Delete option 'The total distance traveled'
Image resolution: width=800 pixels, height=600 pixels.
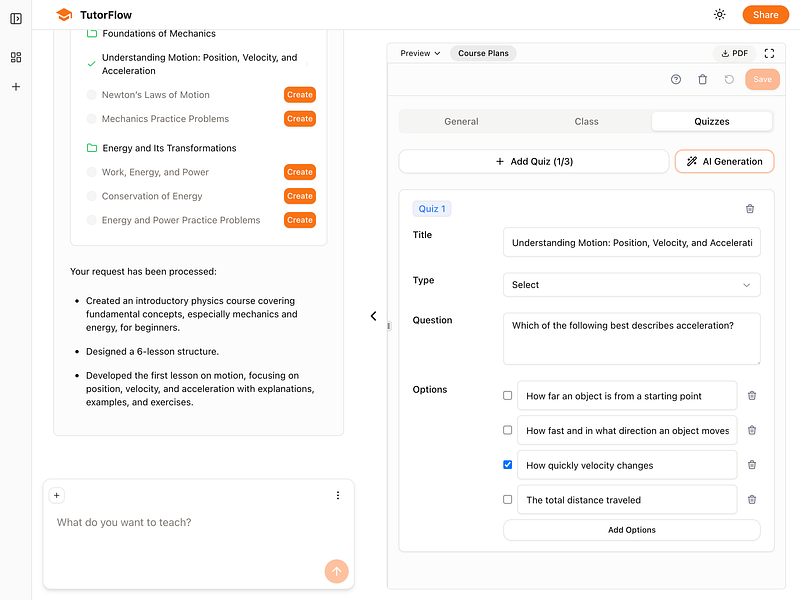752,499
